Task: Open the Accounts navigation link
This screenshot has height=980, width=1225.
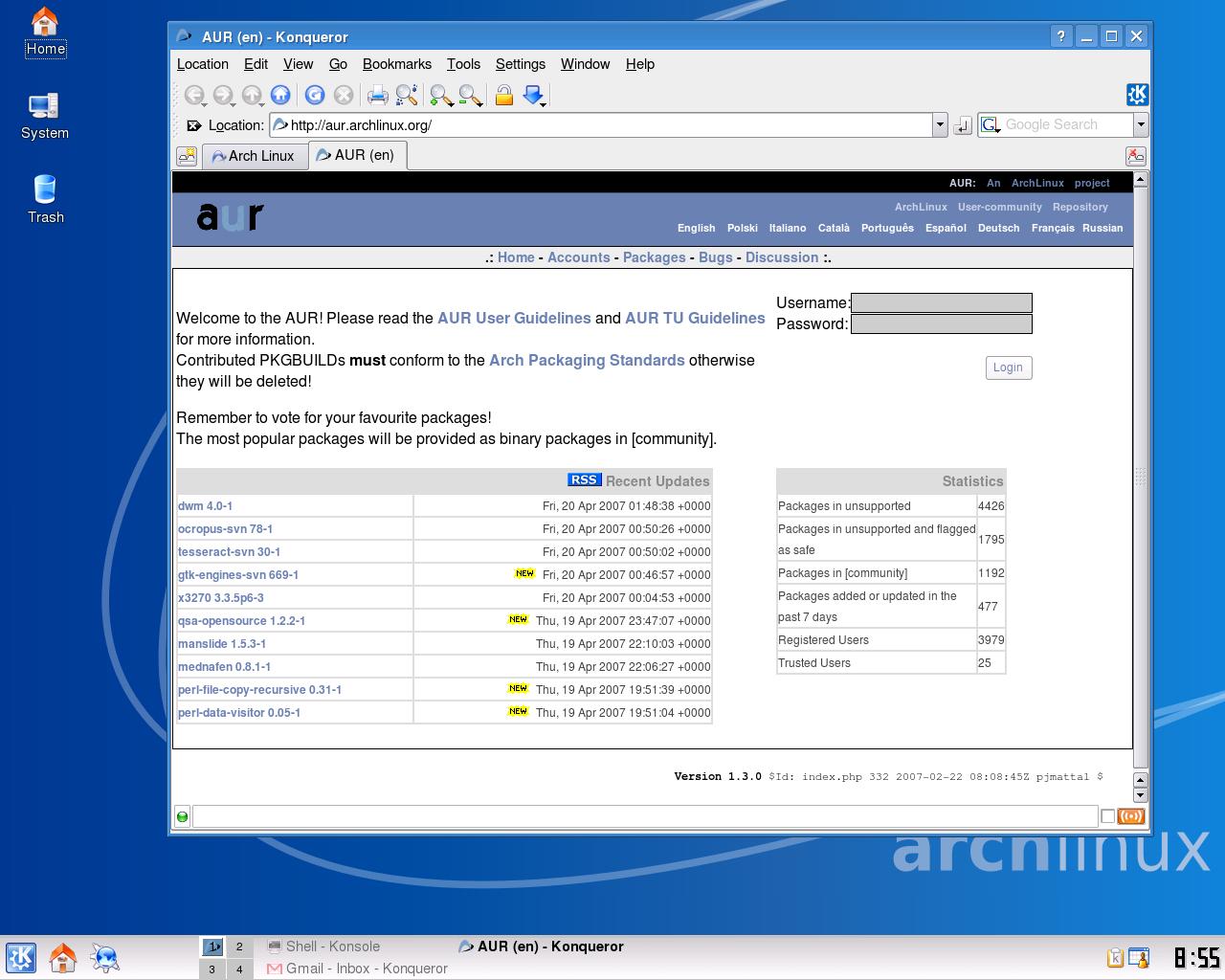Action: (x=579, y=257)
